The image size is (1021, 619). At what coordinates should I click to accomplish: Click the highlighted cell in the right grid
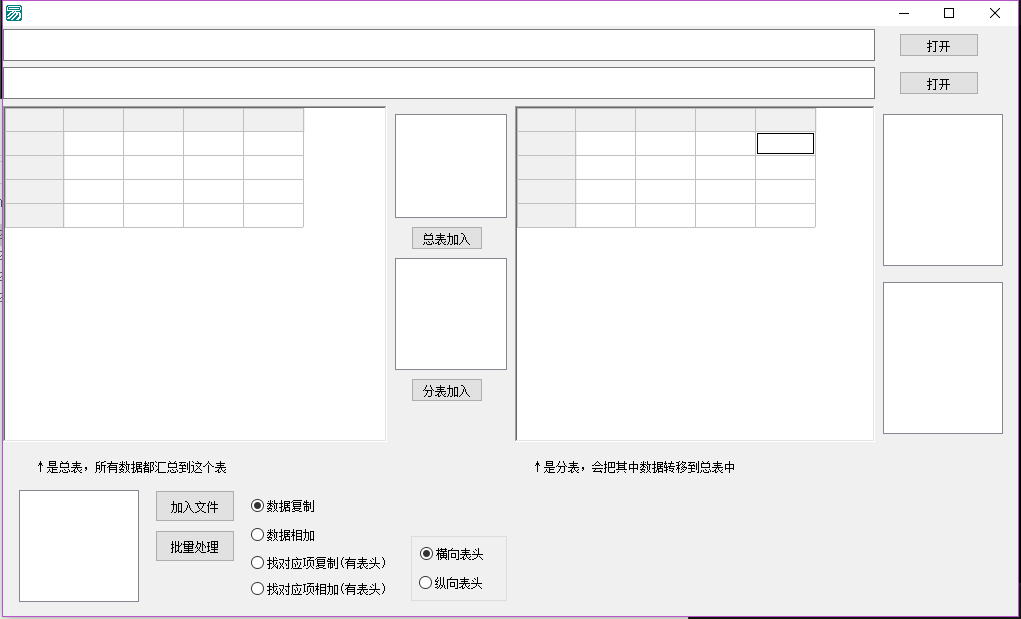coord(785,144)
